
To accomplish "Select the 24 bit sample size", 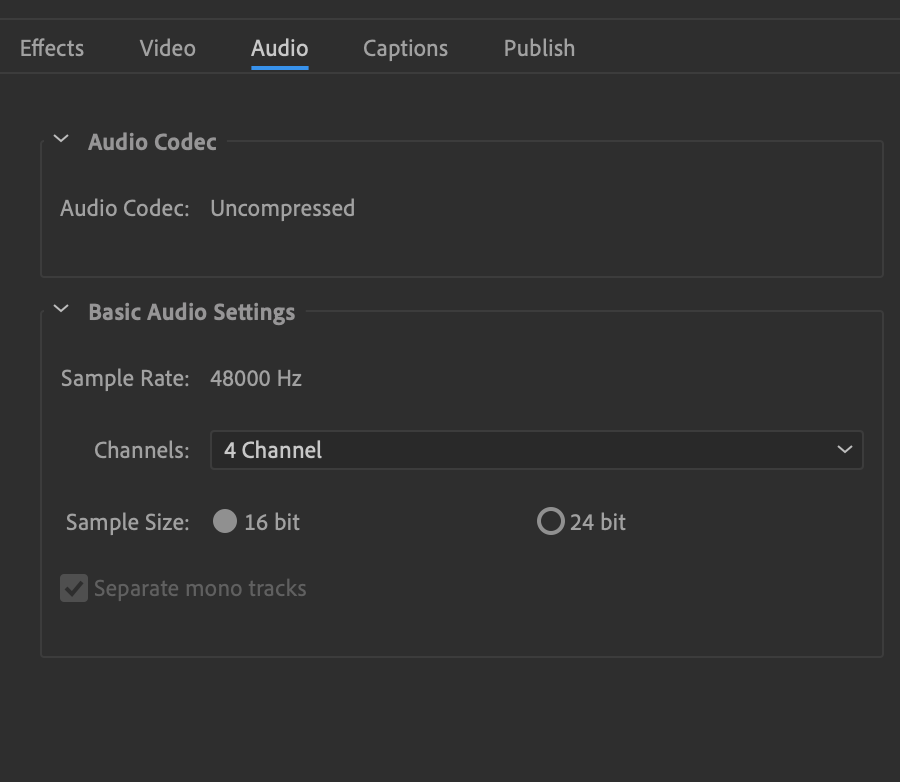I will click(550, 521).
